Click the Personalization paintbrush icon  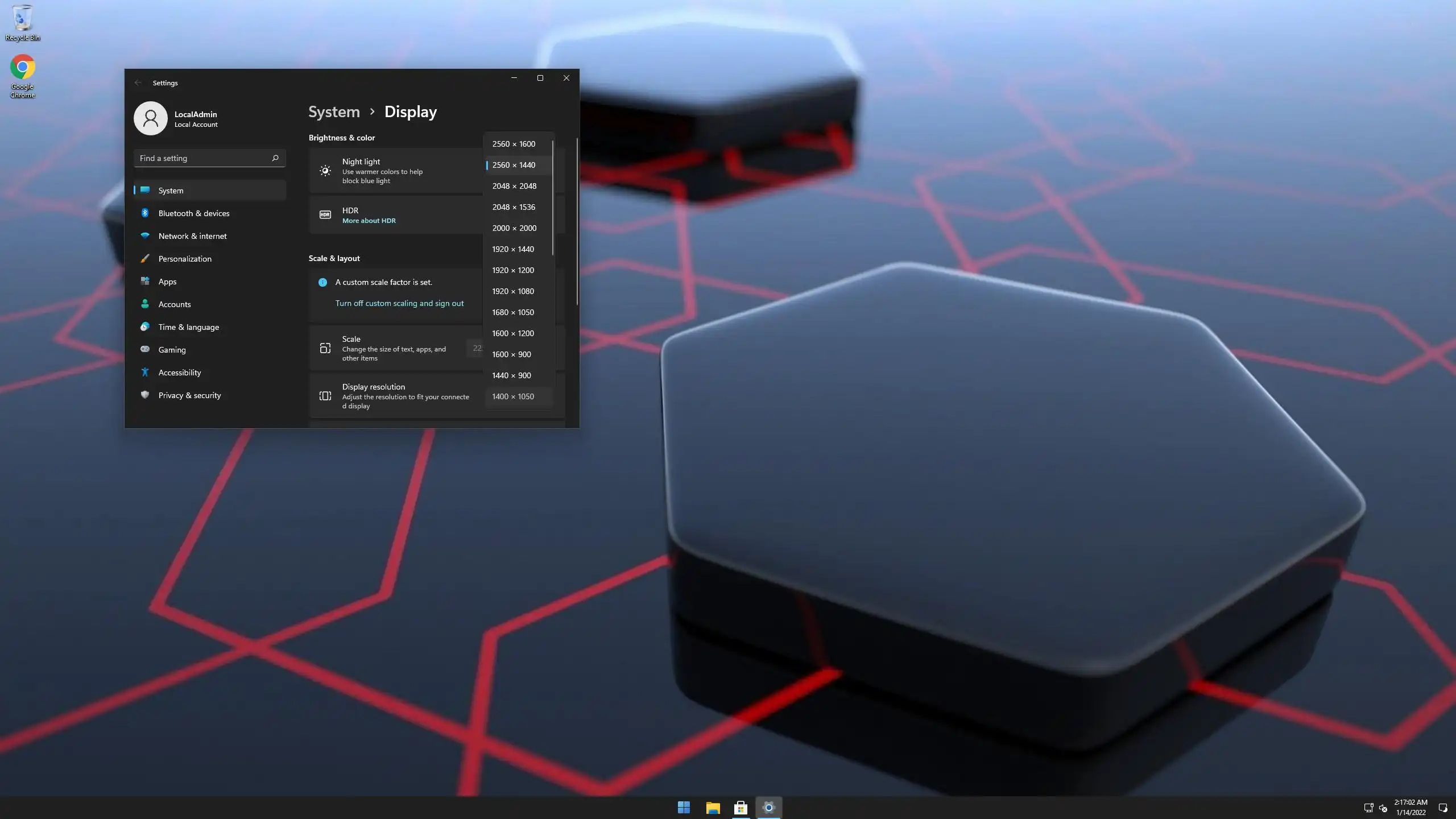click(x=145, y=258)
